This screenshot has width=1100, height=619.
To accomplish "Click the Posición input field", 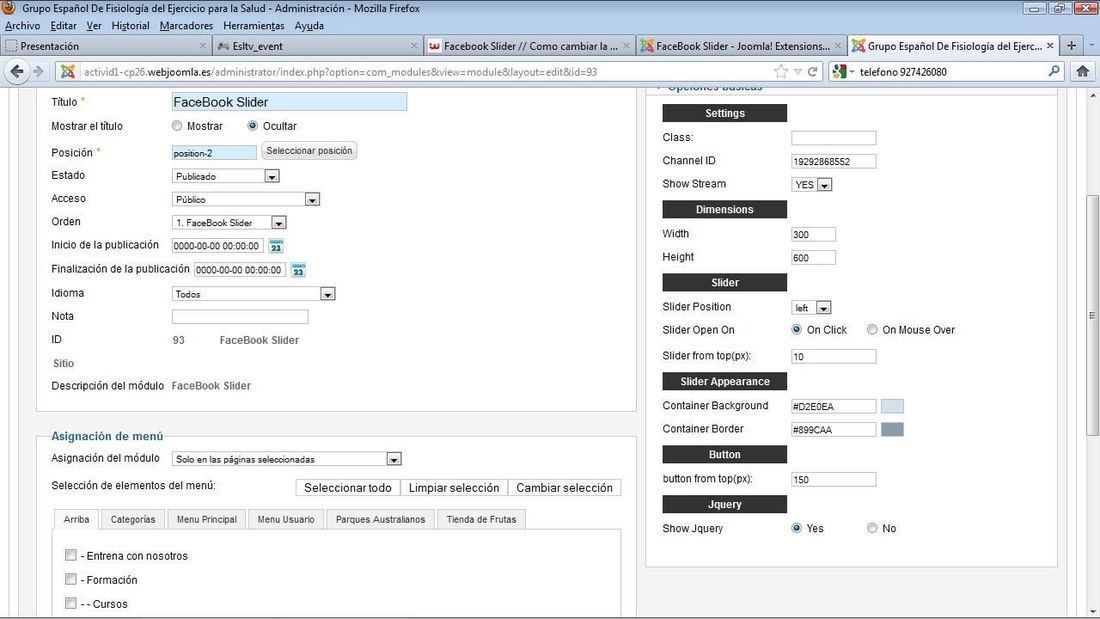I will tap(214, 153).
